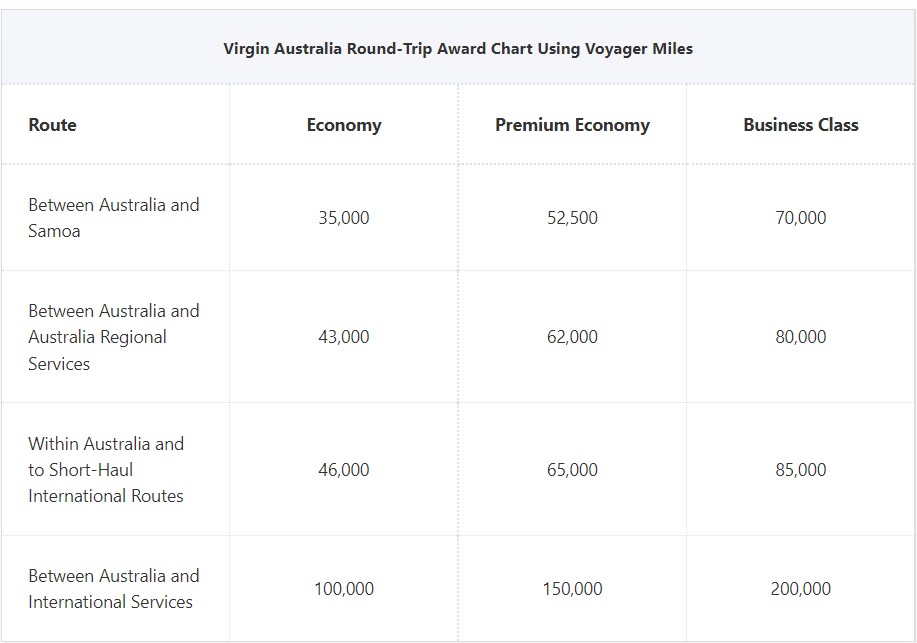
Task: Click the Between Australia and Samoa route
Action: pyautogui.click(x=113, y=218)
